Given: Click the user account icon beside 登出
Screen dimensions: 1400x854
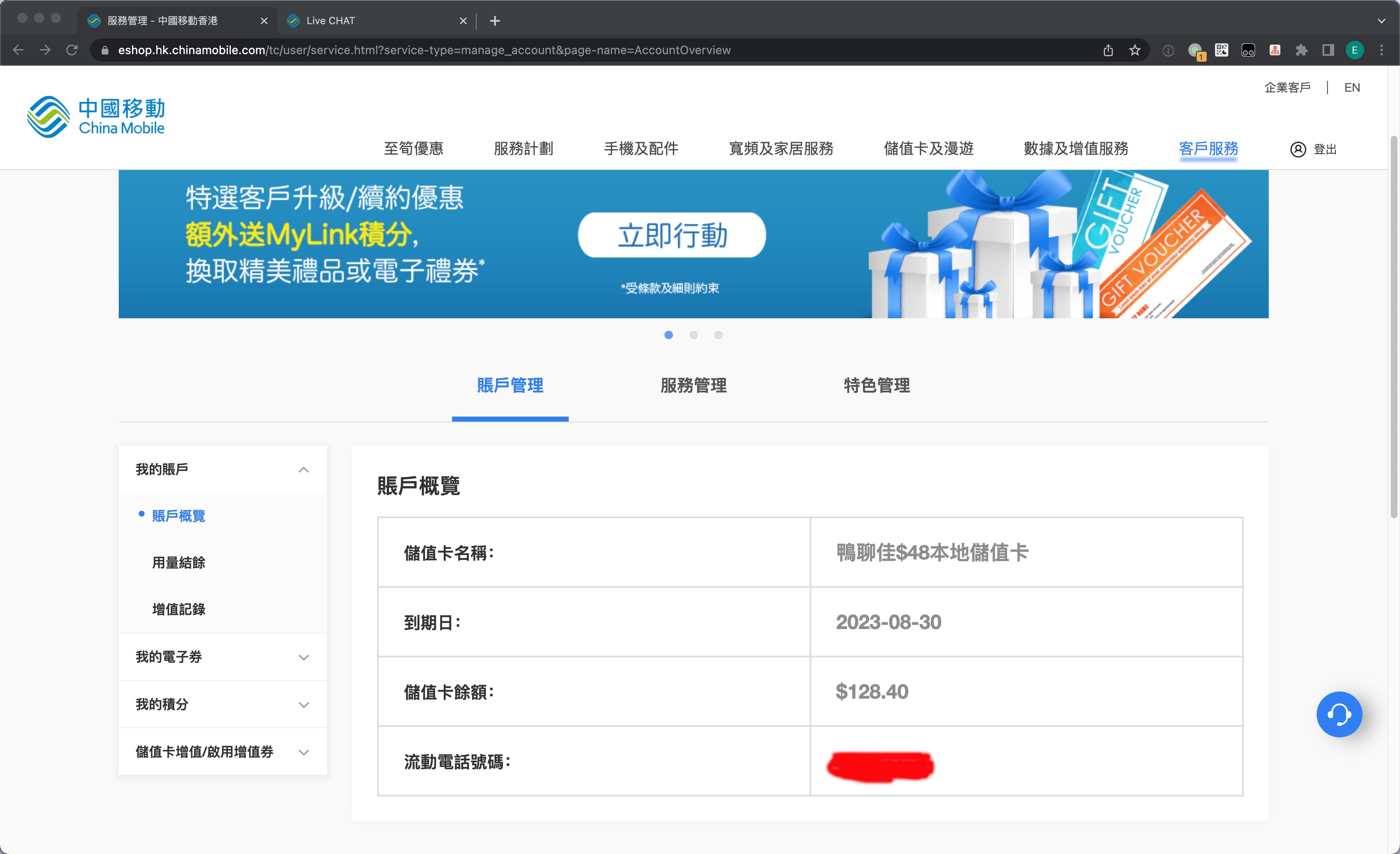Looking at the screenshot, I should tap(1298, 150).
